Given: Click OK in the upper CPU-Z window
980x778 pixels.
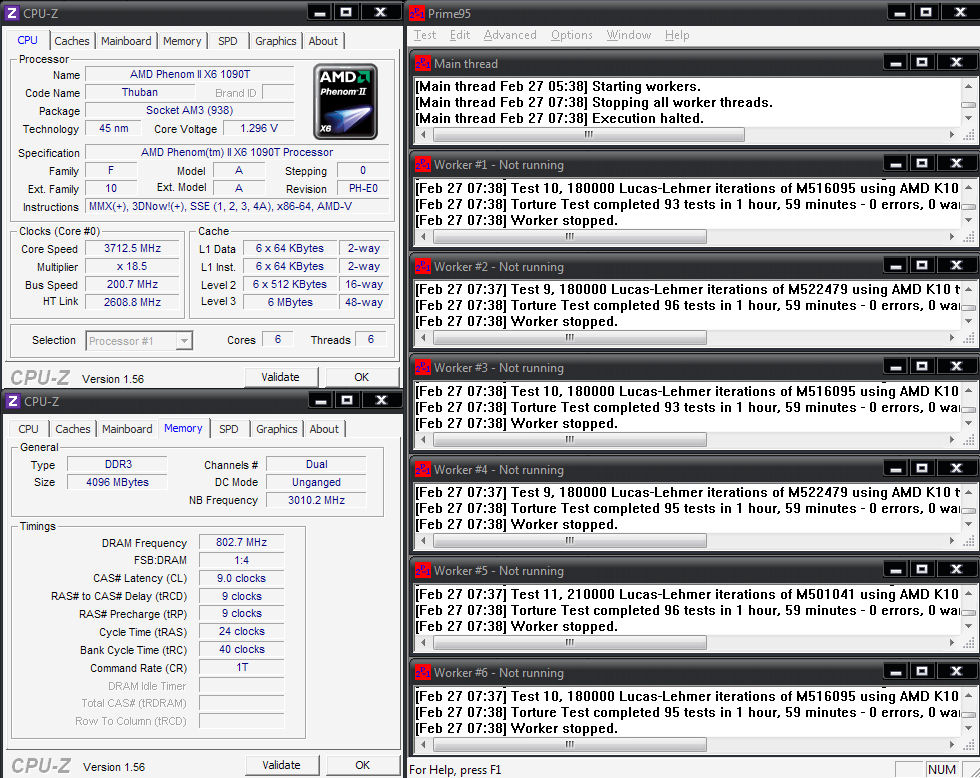Looking at the screenshot, I should [x=362, y=377].
